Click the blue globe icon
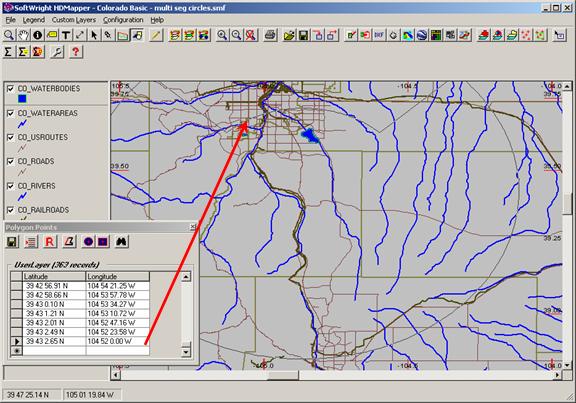The width and height of the screenshot is (576, 403). tap(422, 35)
